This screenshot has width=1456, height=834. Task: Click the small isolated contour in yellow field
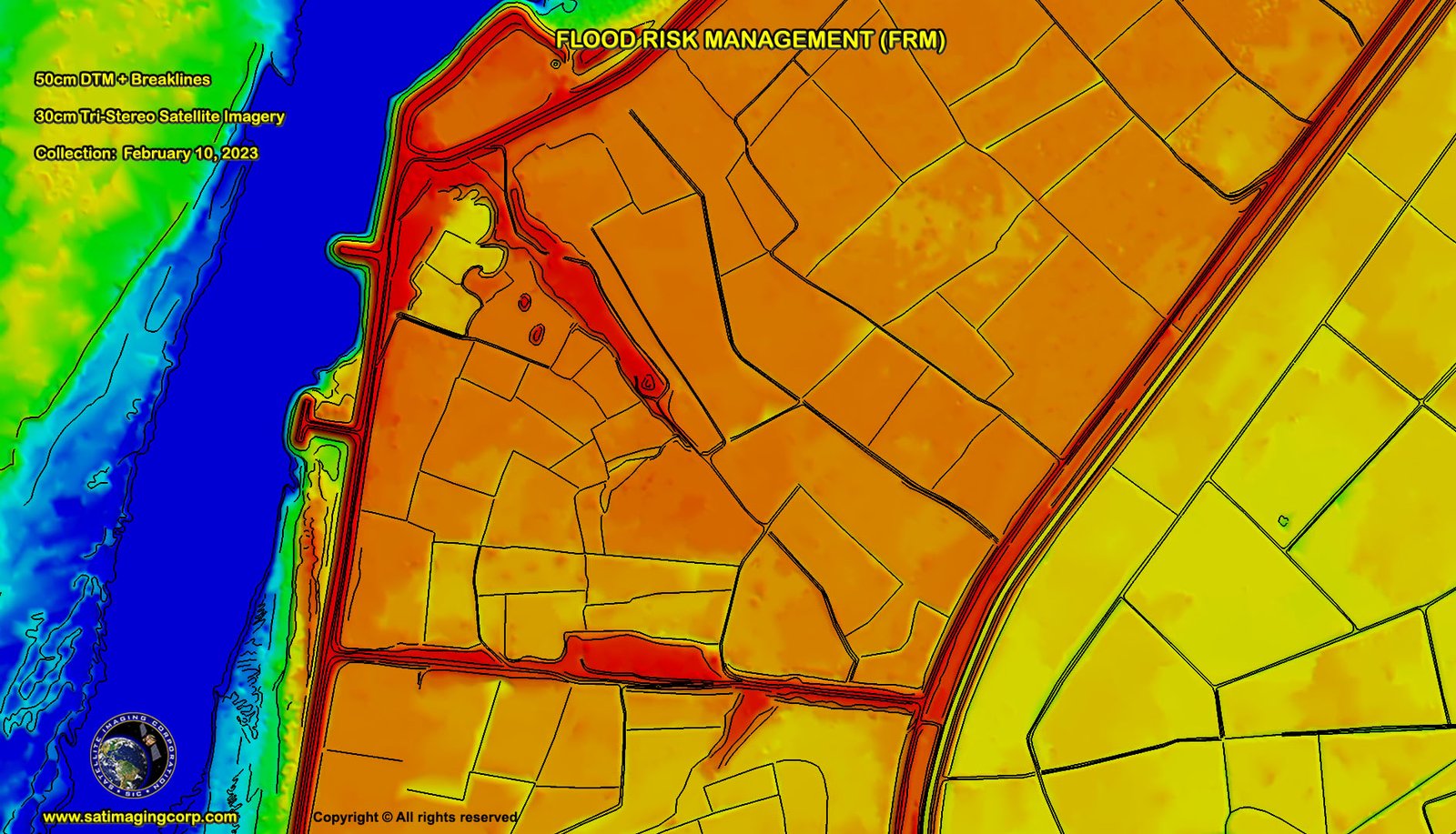(1283, 521)
